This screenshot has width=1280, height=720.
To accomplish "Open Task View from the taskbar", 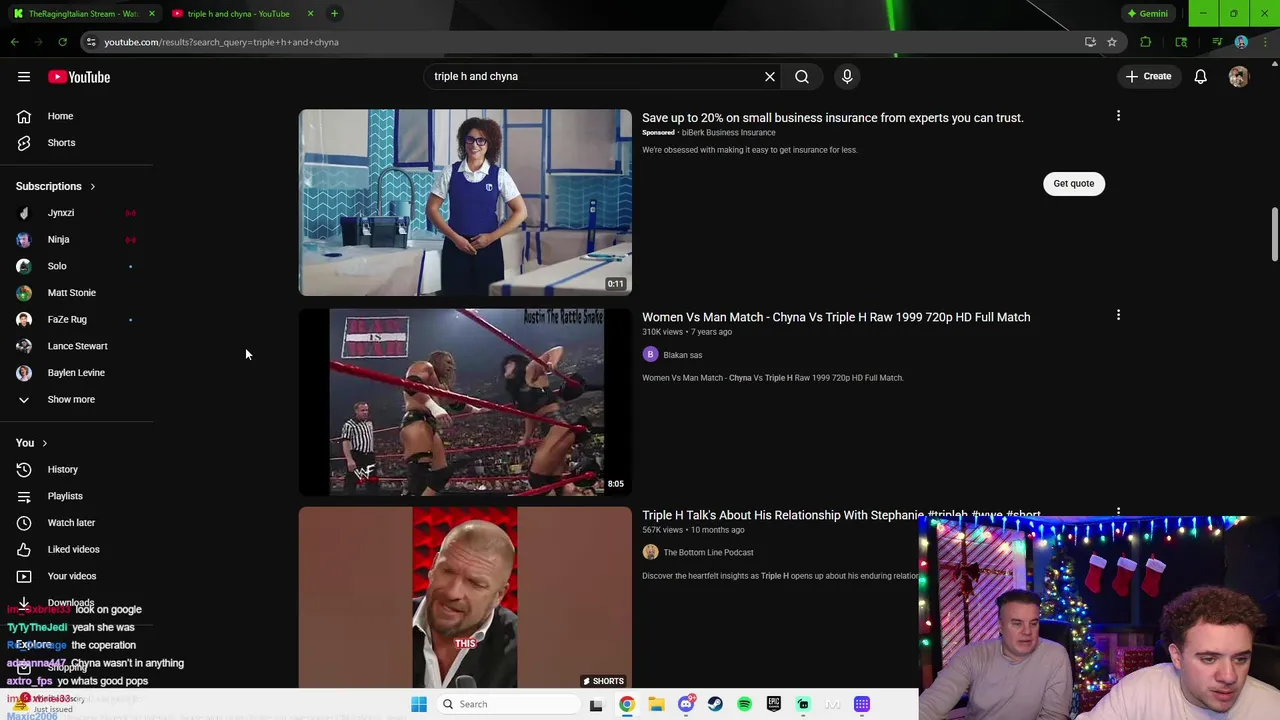I will [596, 704].
